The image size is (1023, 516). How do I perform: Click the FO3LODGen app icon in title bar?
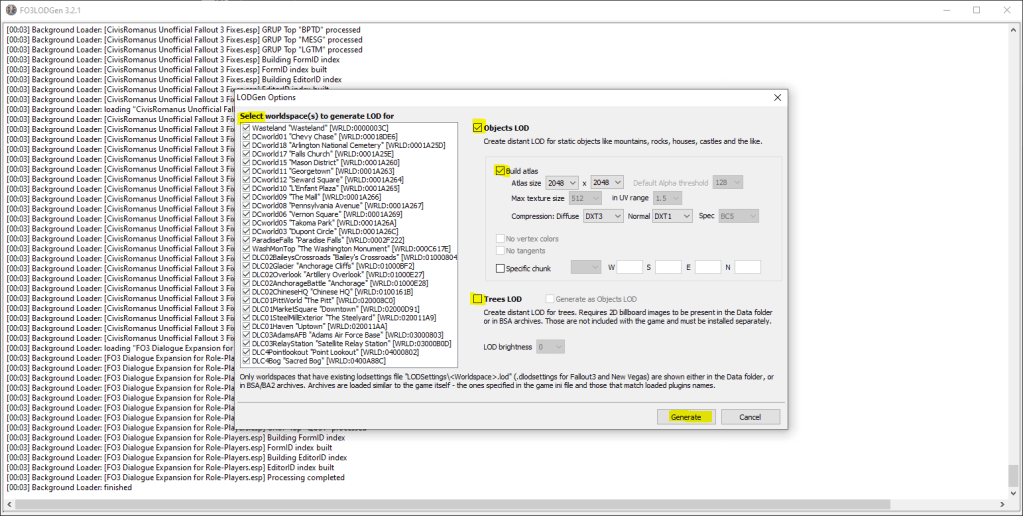tap(11, 9)
